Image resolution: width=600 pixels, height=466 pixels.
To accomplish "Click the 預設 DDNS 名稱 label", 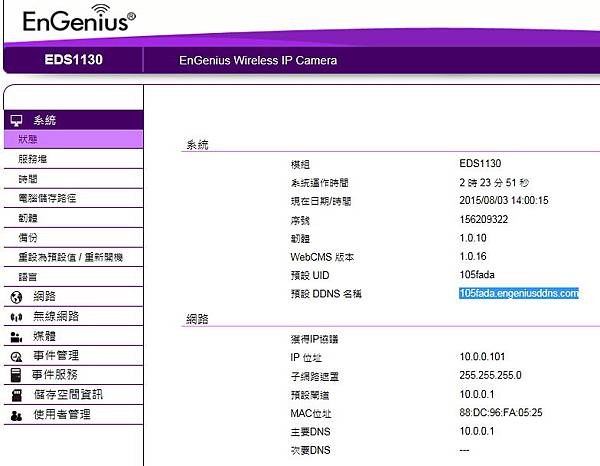I will click(x=326, y=294).
